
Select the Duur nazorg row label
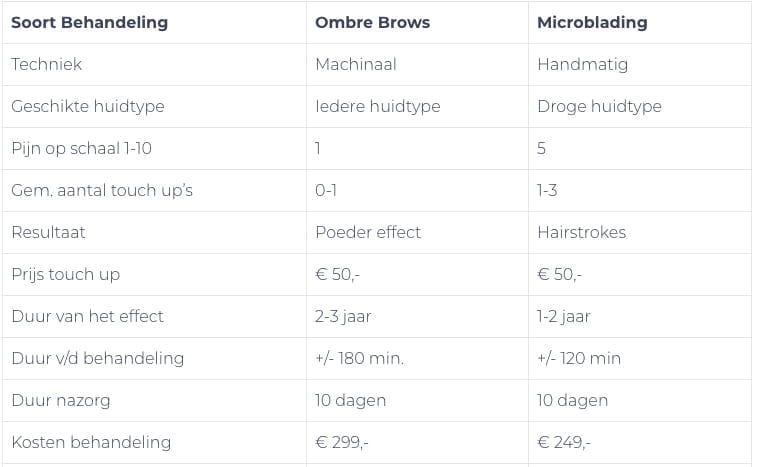pos(61,400)
